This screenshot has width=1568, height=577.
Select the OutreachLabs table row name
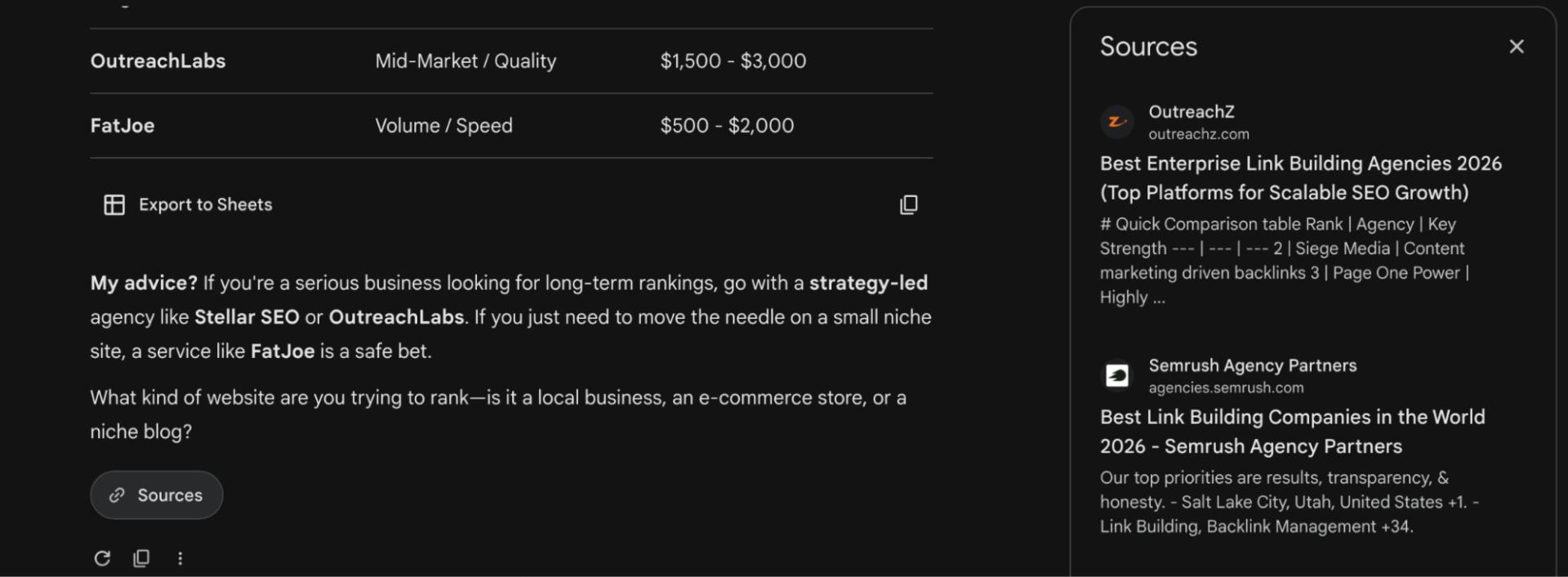[x=158, y=61]
